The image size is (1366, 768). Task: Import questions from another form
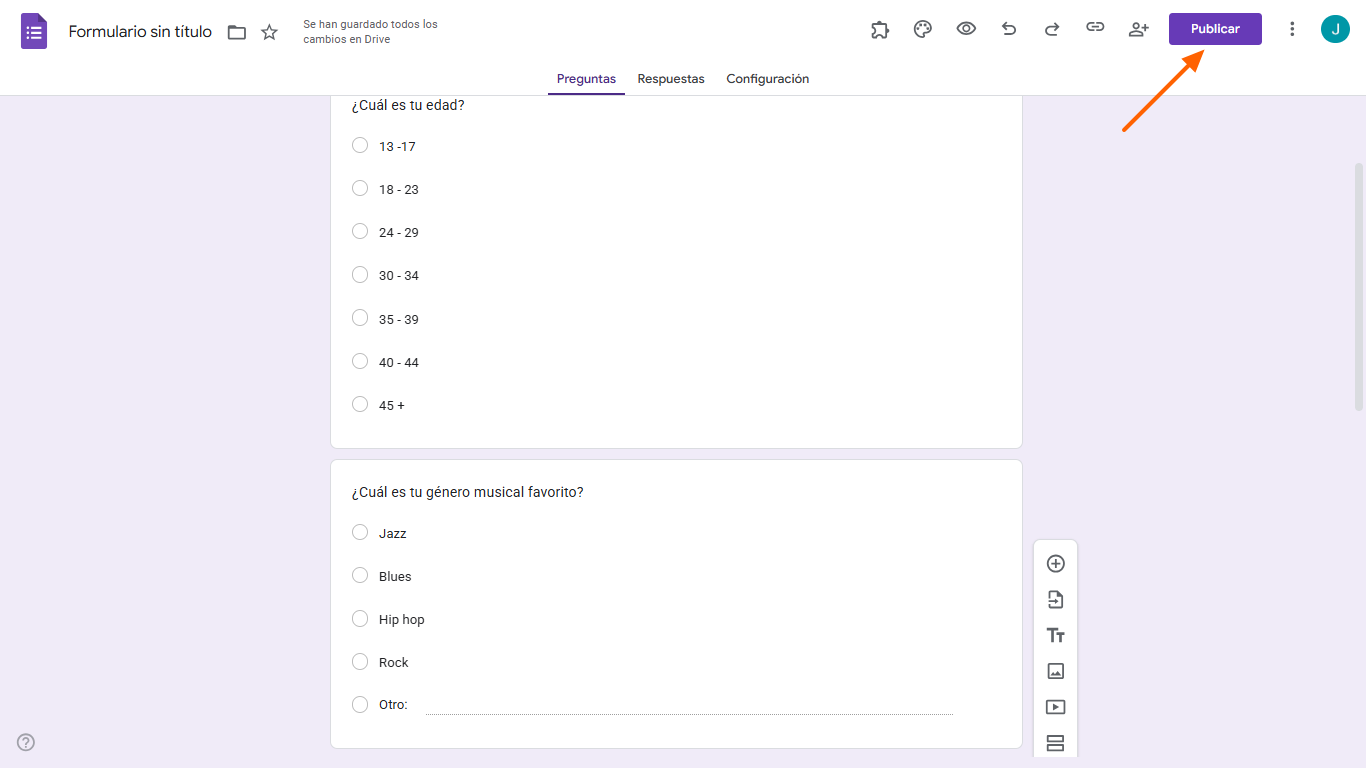(x=1055, y=599)
